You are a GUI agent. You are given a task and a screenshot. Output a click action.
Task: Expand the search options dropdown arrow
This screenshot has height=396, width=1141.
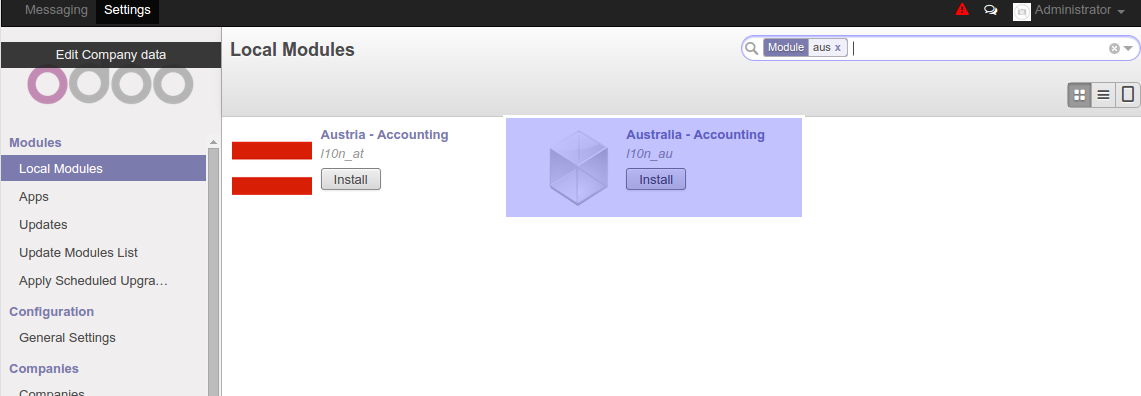pos(1129,48)
